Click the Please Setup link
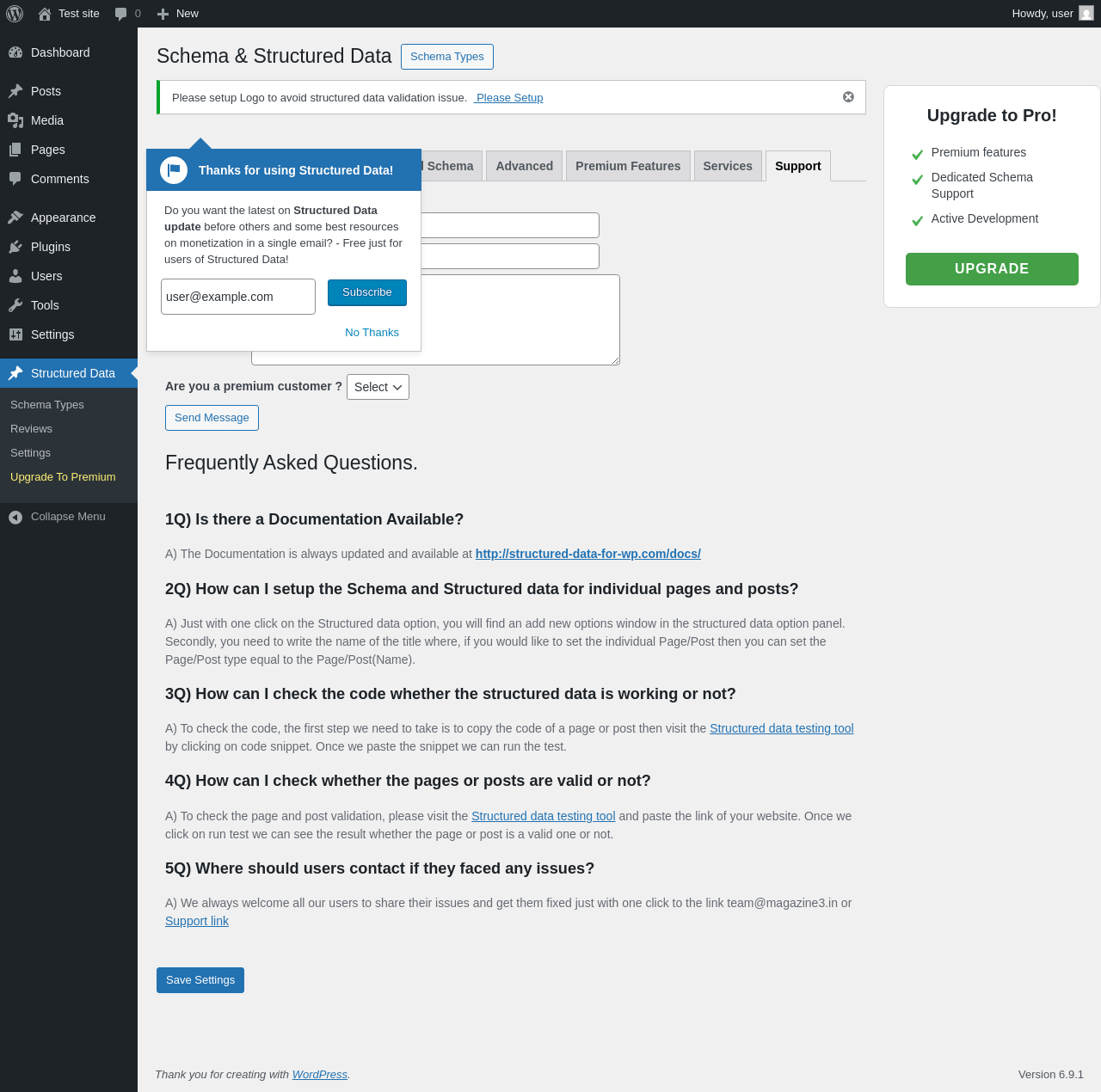Image resolution: width=1101 pixels, height=1092 pixels. 508,97
